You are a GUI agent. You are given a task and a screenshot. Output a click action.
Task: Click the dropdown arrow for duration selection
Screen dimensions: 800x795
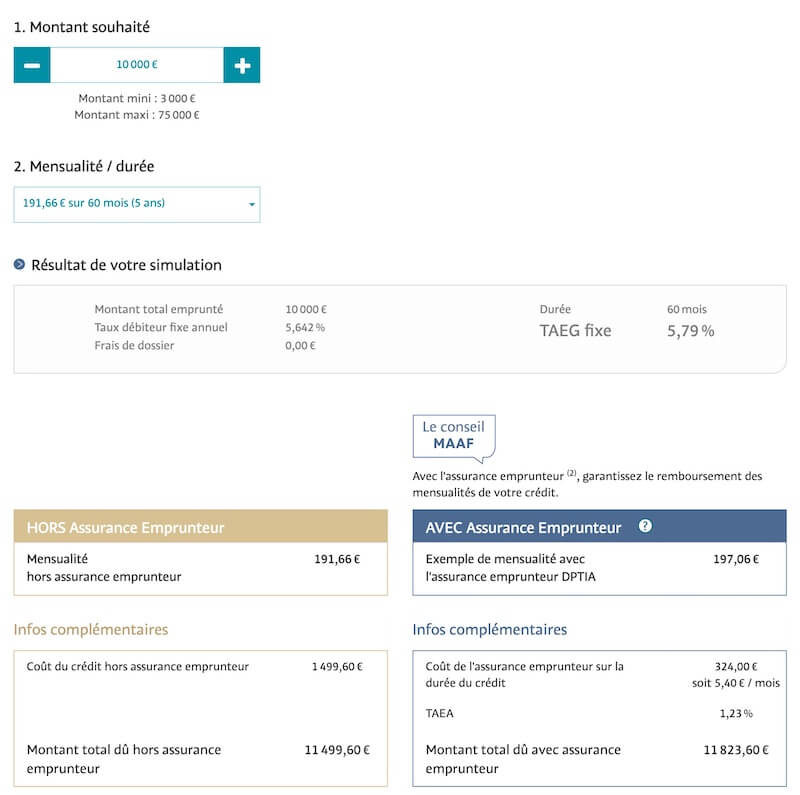coord(251,204)
